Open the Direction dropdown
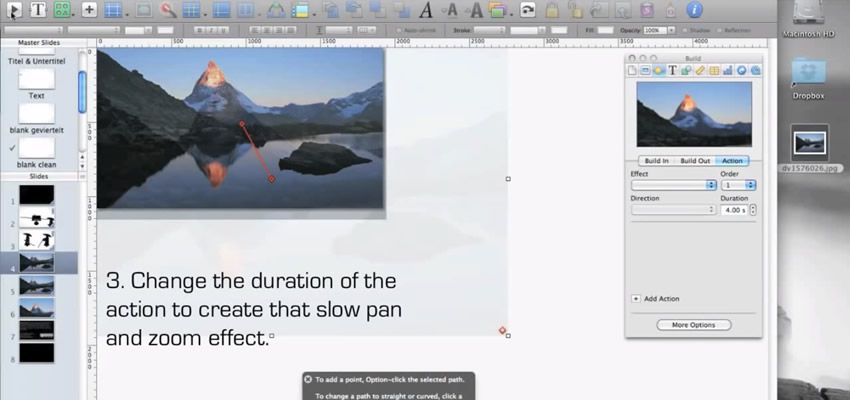850x400 pixels. 674,210
